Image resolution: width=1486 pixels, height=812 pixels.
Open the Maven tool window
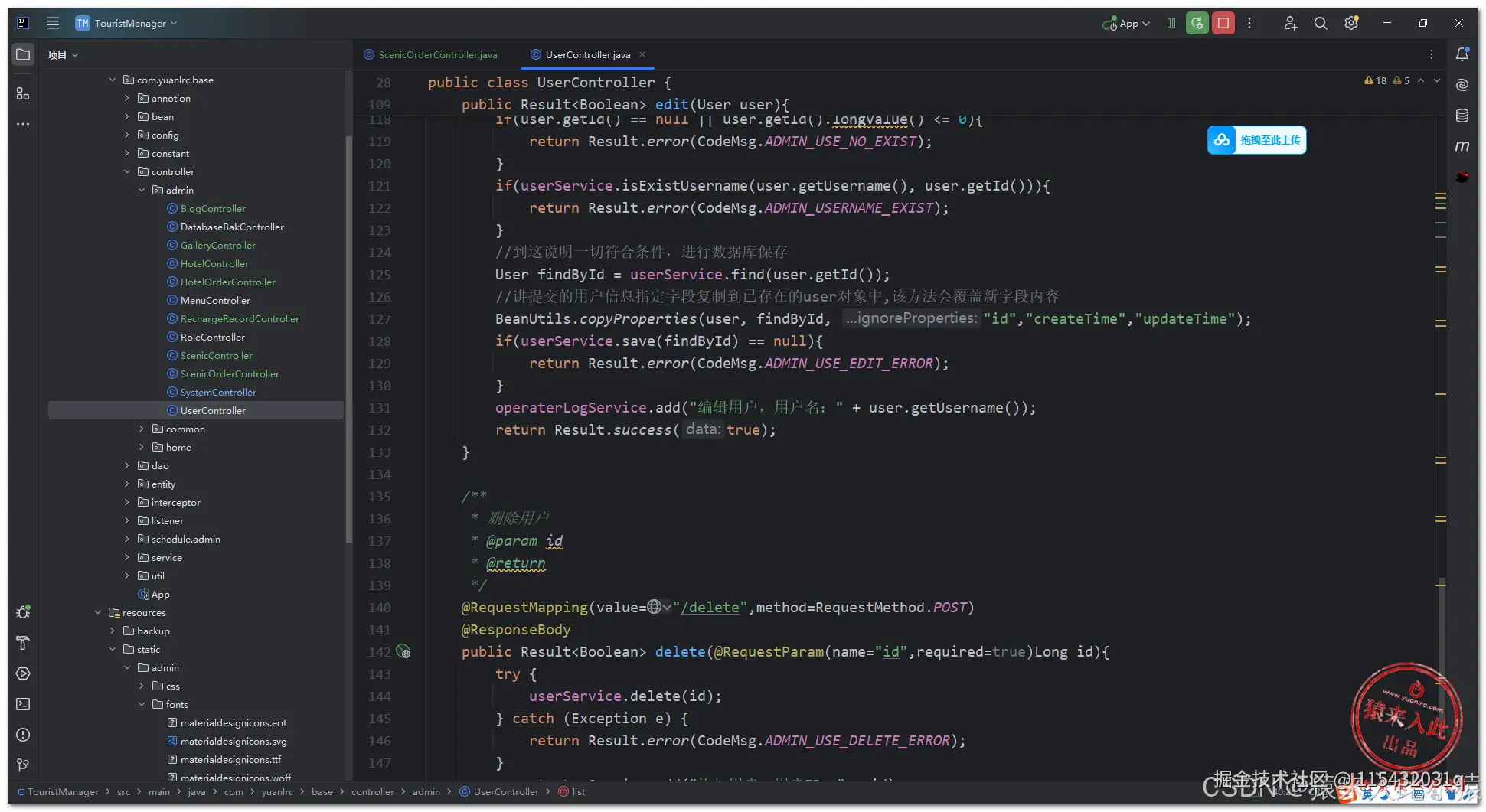[1462, 146]
